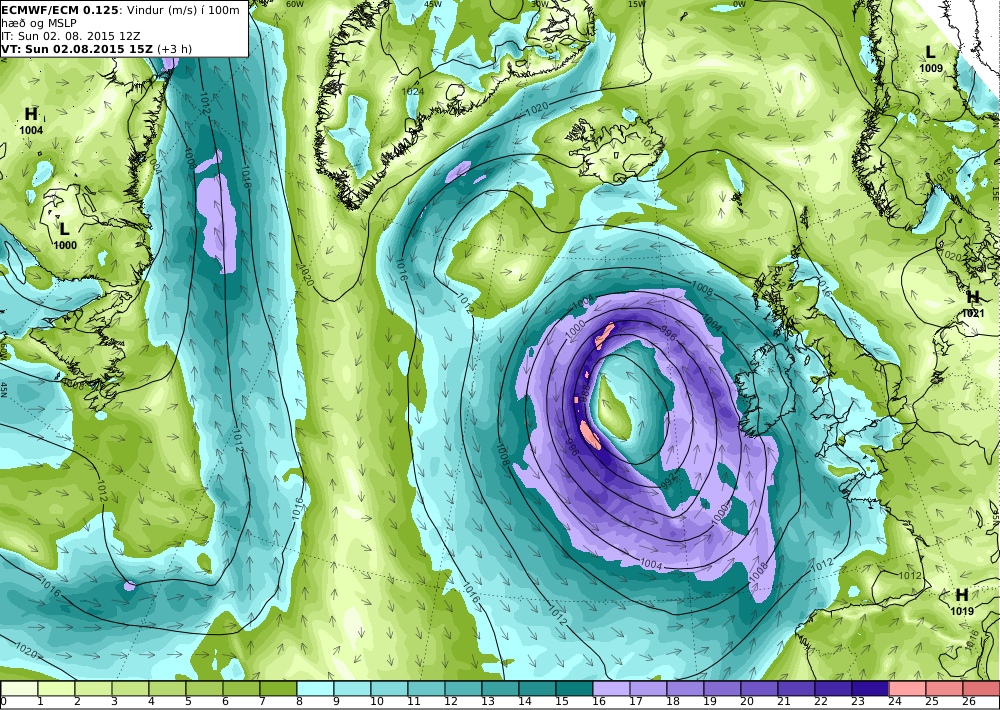This screenshot has width=1000, height=710.
Task: Click the 30W longitude label
Action: pyautogui.click(x=540, y=4)
